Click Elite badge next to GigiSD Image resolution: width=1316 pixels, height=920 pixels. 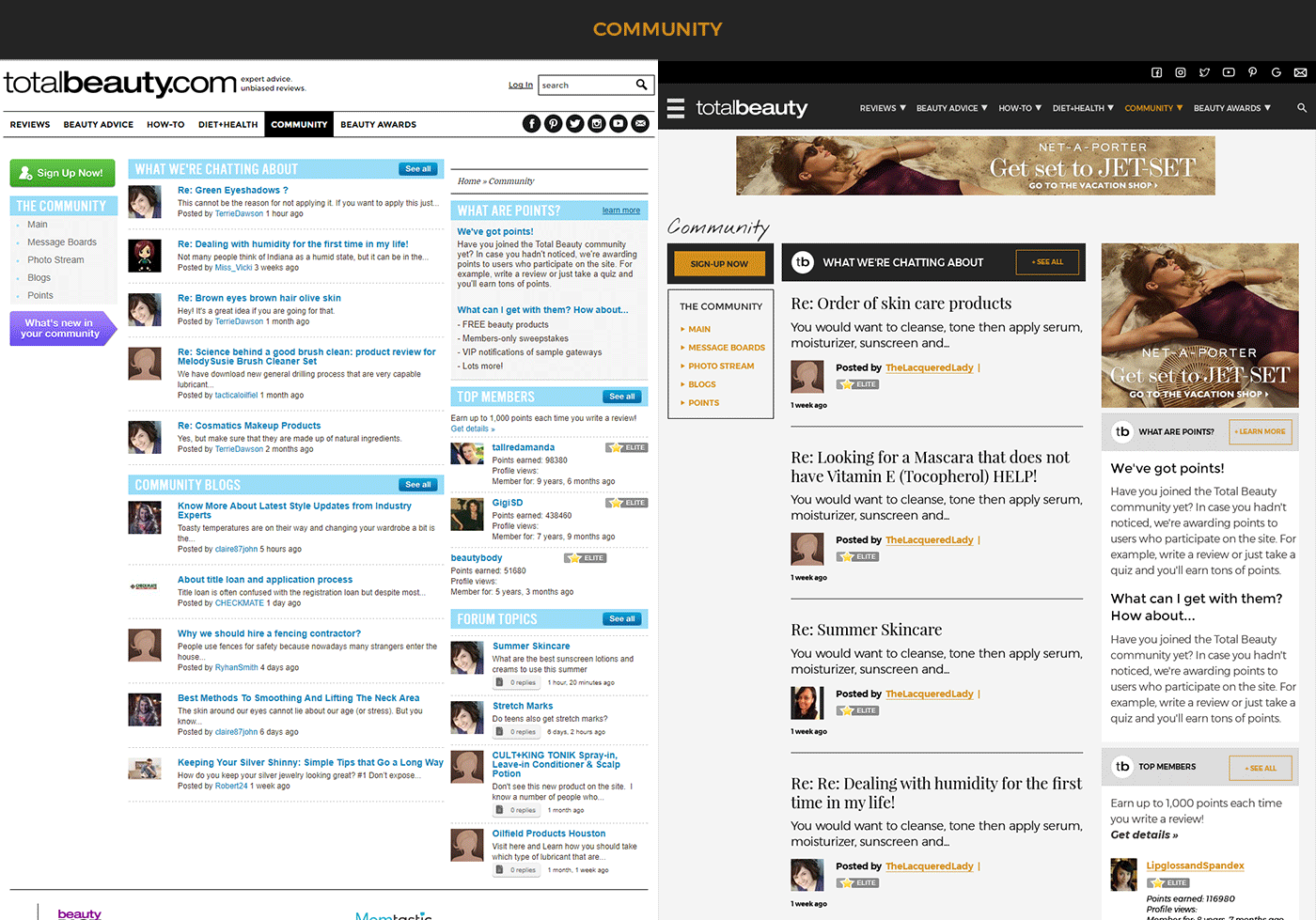(x=627, y=503)
